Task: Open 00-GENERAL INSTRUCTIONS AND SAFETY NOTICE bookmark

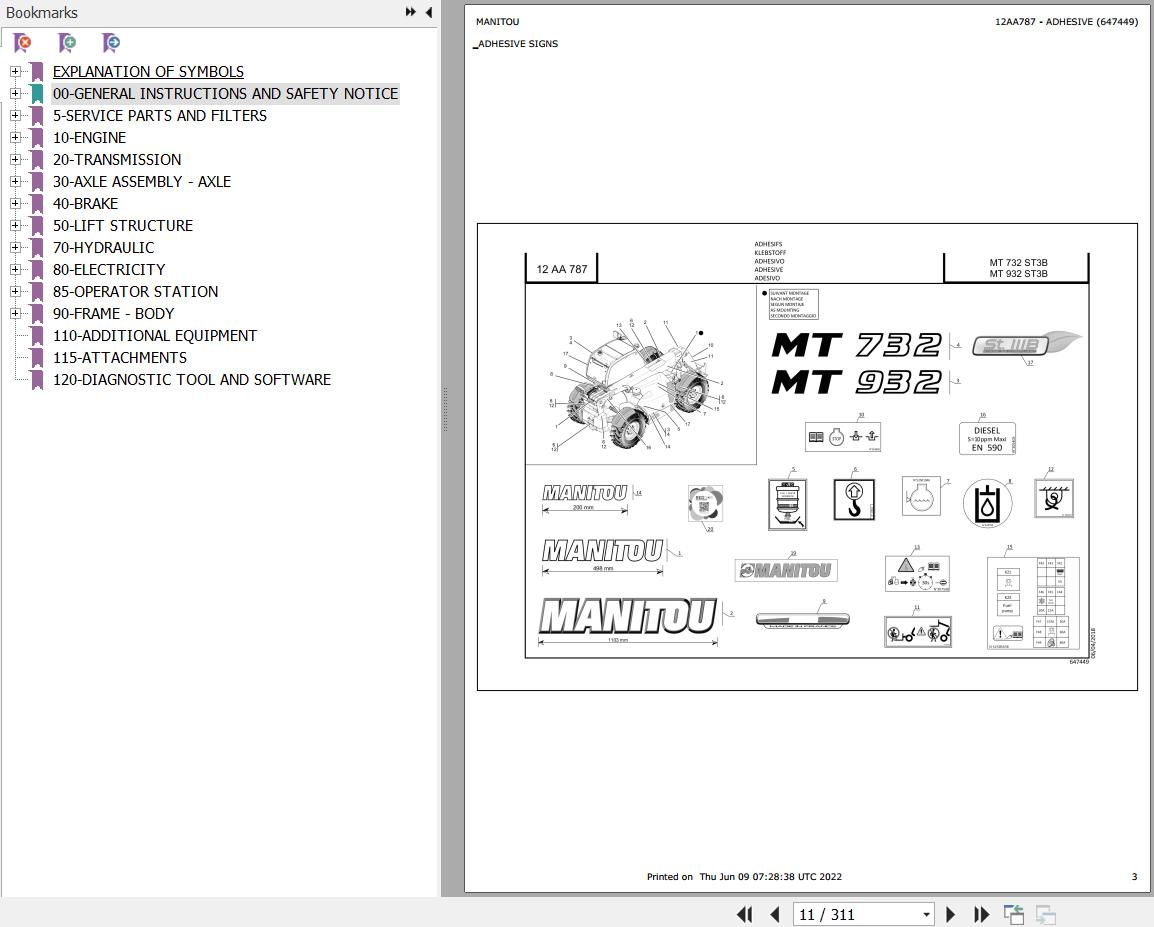Action: (x=225, y=93)
